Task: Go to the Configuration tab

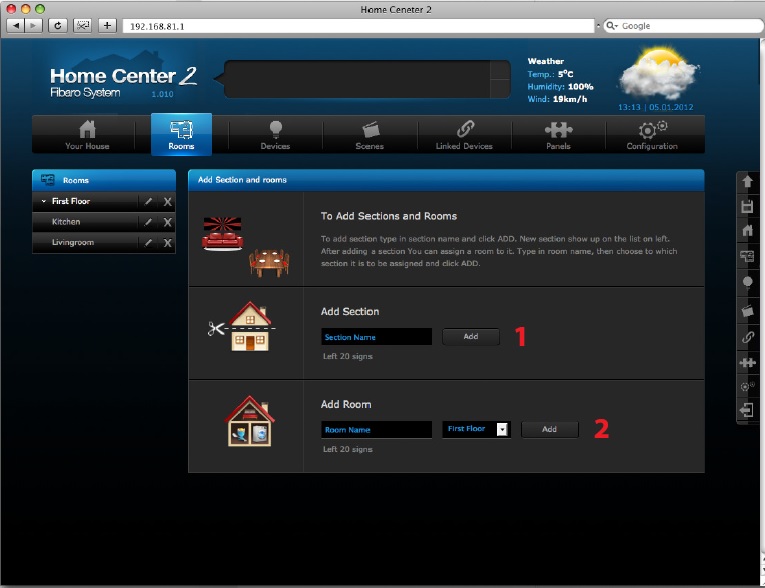Action: (x=652, y=134)
